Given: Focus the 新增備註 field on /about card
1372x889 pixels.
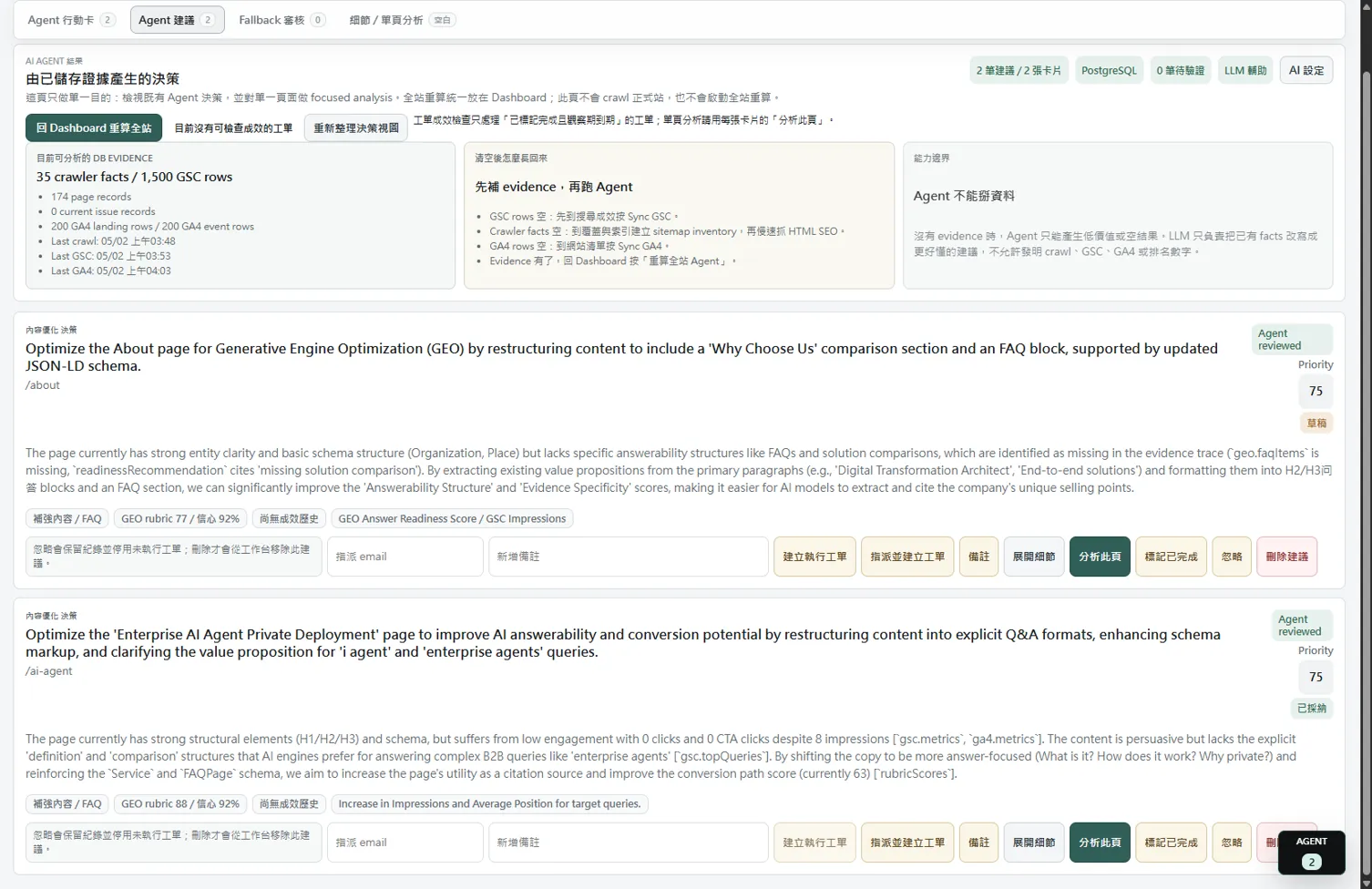Looking at the screenshot, I should point(629,557).
